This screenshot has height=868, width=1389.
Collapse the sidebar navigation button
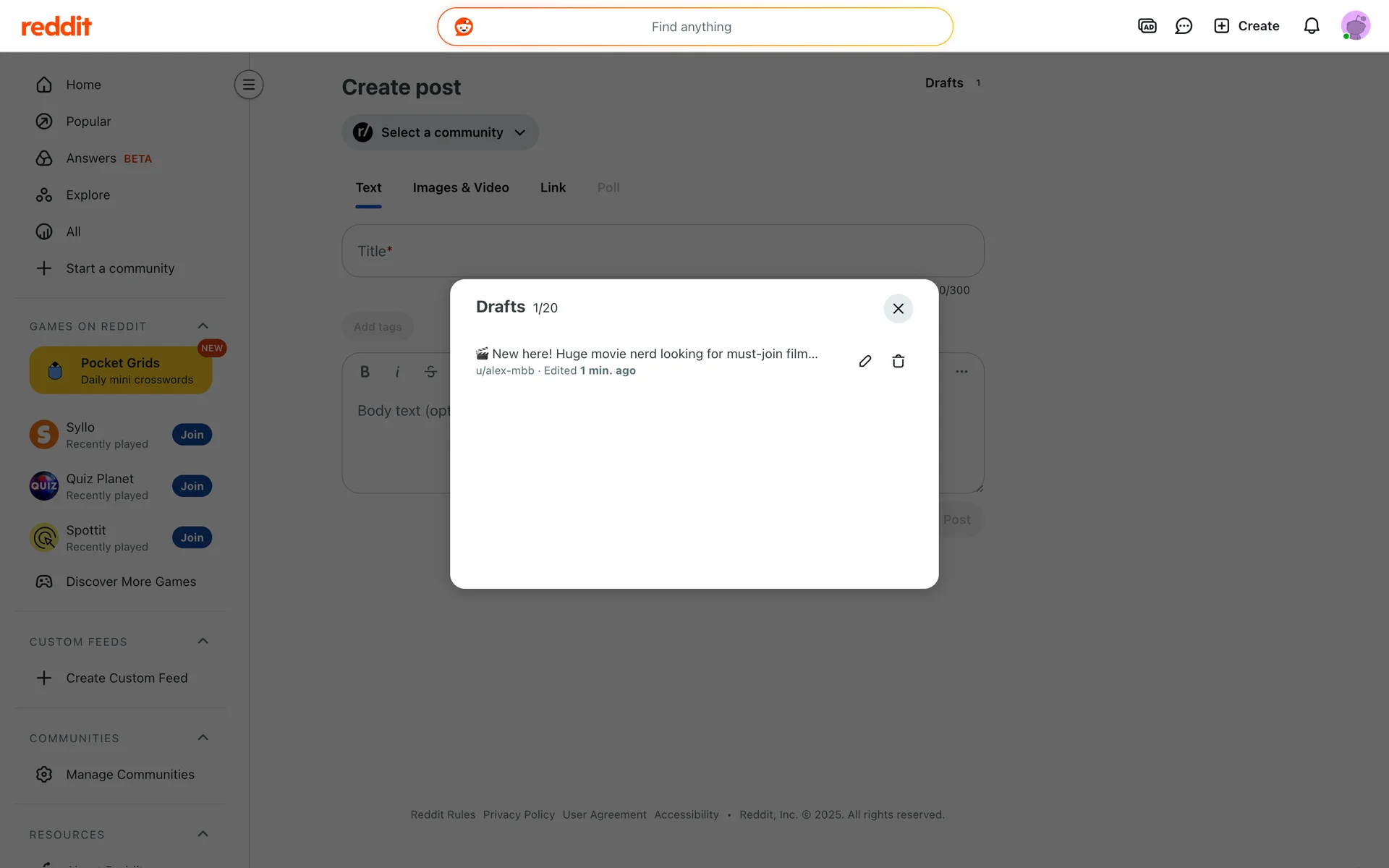coord(248,85)
